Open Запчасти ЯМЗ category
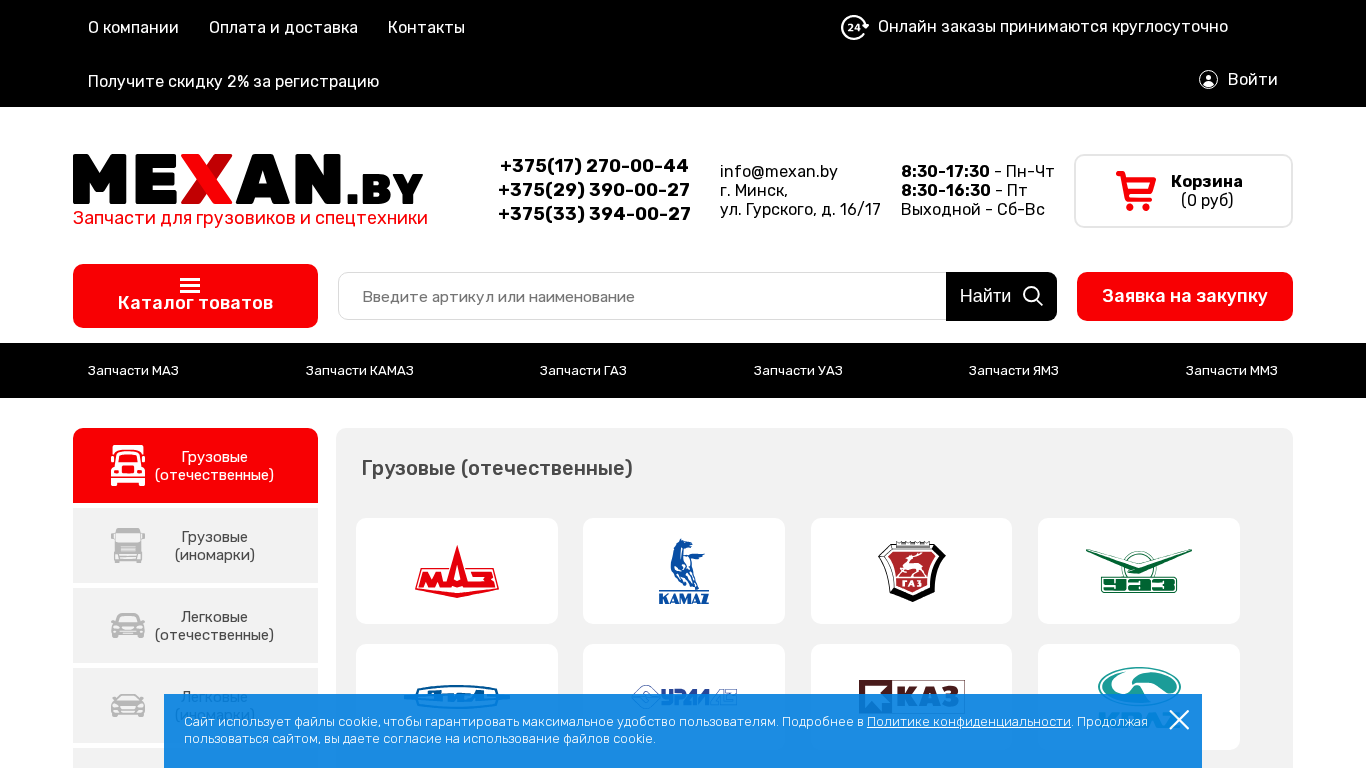 pos(1014,371)
